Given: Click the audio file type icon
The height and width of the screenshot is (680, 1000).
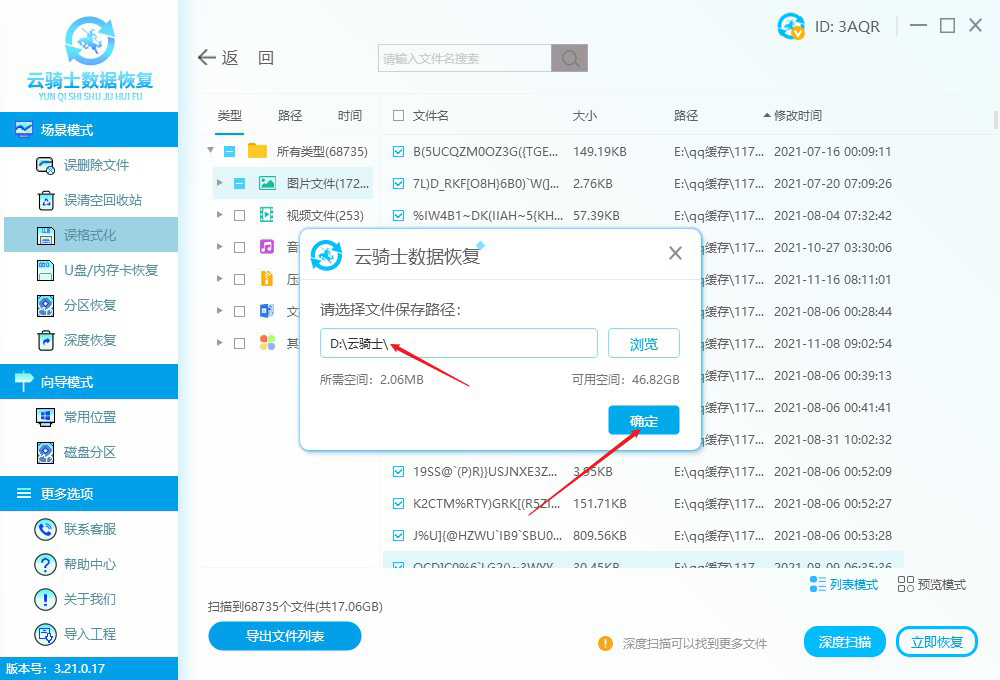Looking at the screenshot, I should [x=267, y=246].
